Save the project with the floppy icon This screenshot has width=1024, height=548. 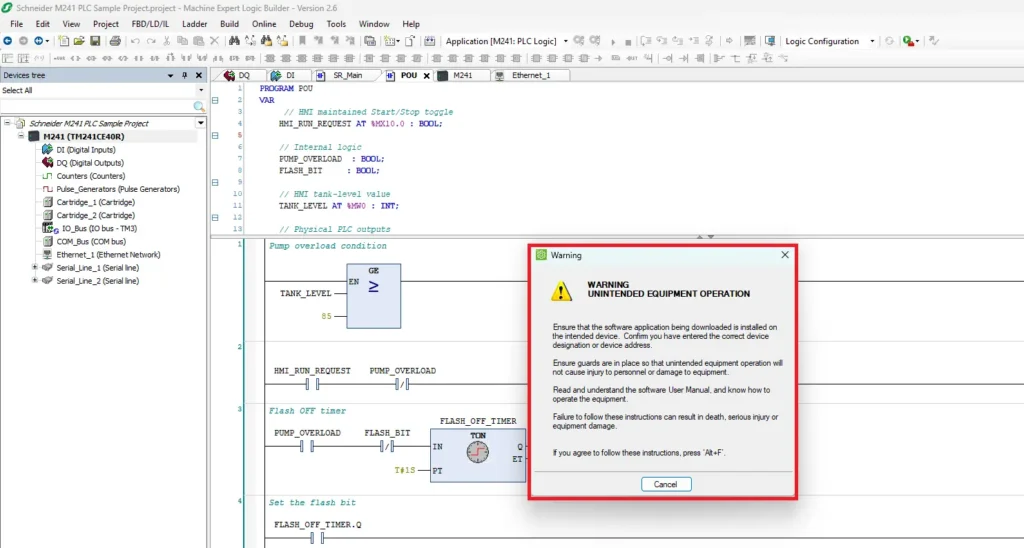click(95, 40)
